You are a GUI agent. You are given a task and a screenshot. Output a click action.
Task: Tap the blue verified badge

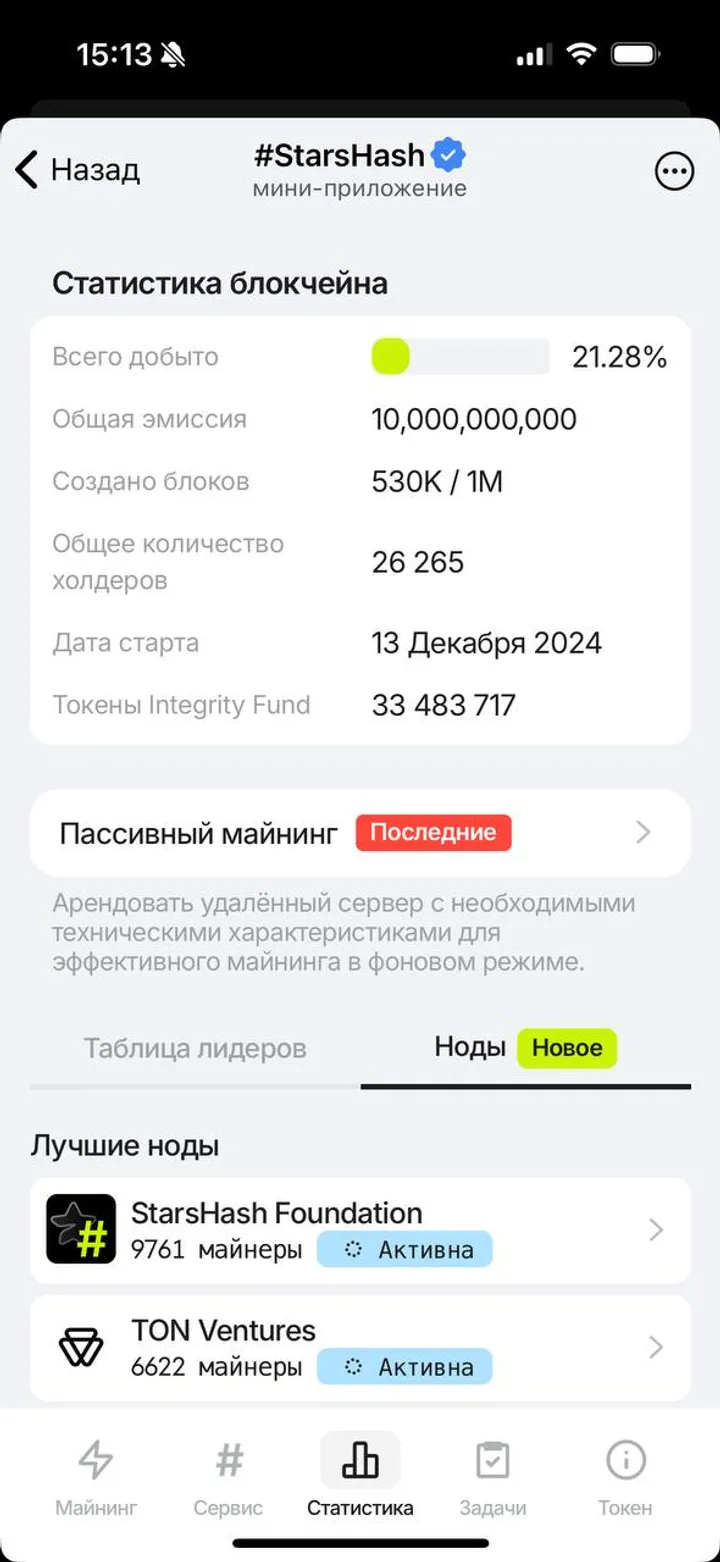tap(449, 155)
